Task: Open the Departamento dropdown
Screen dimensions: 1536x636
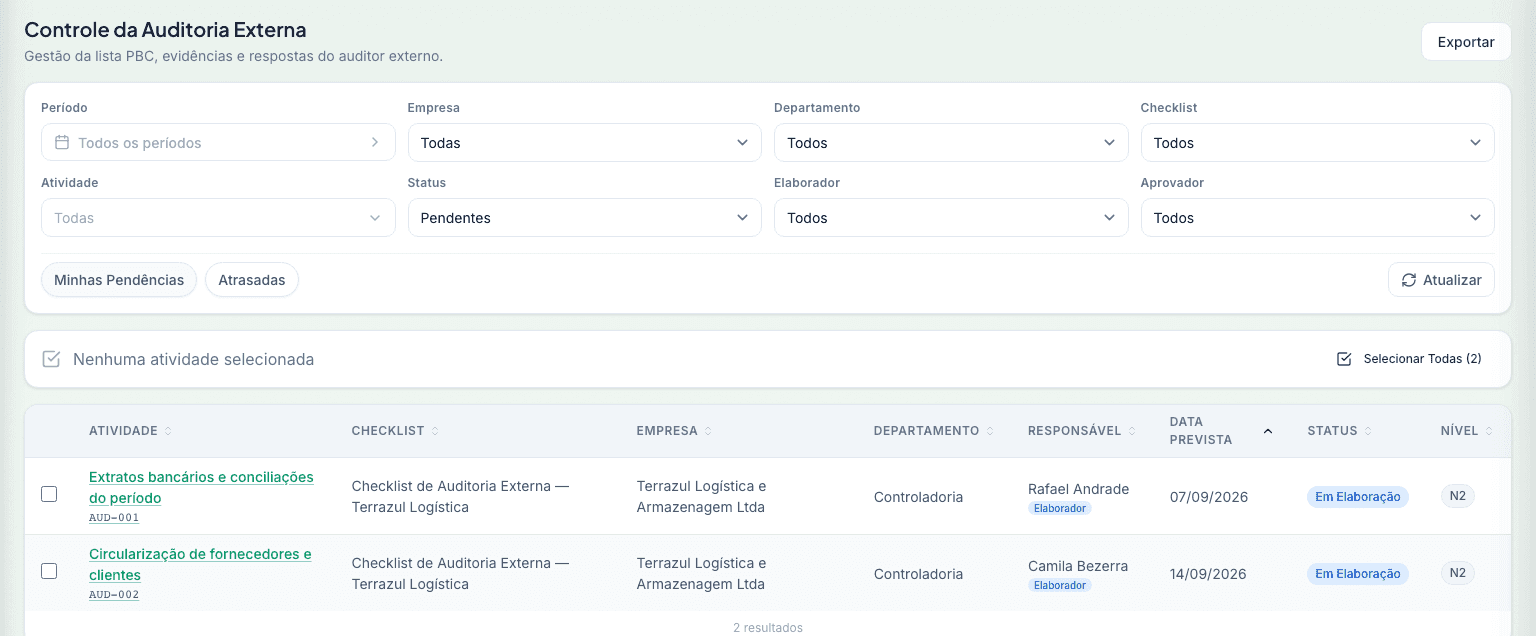Action: (x=951, y=143)
